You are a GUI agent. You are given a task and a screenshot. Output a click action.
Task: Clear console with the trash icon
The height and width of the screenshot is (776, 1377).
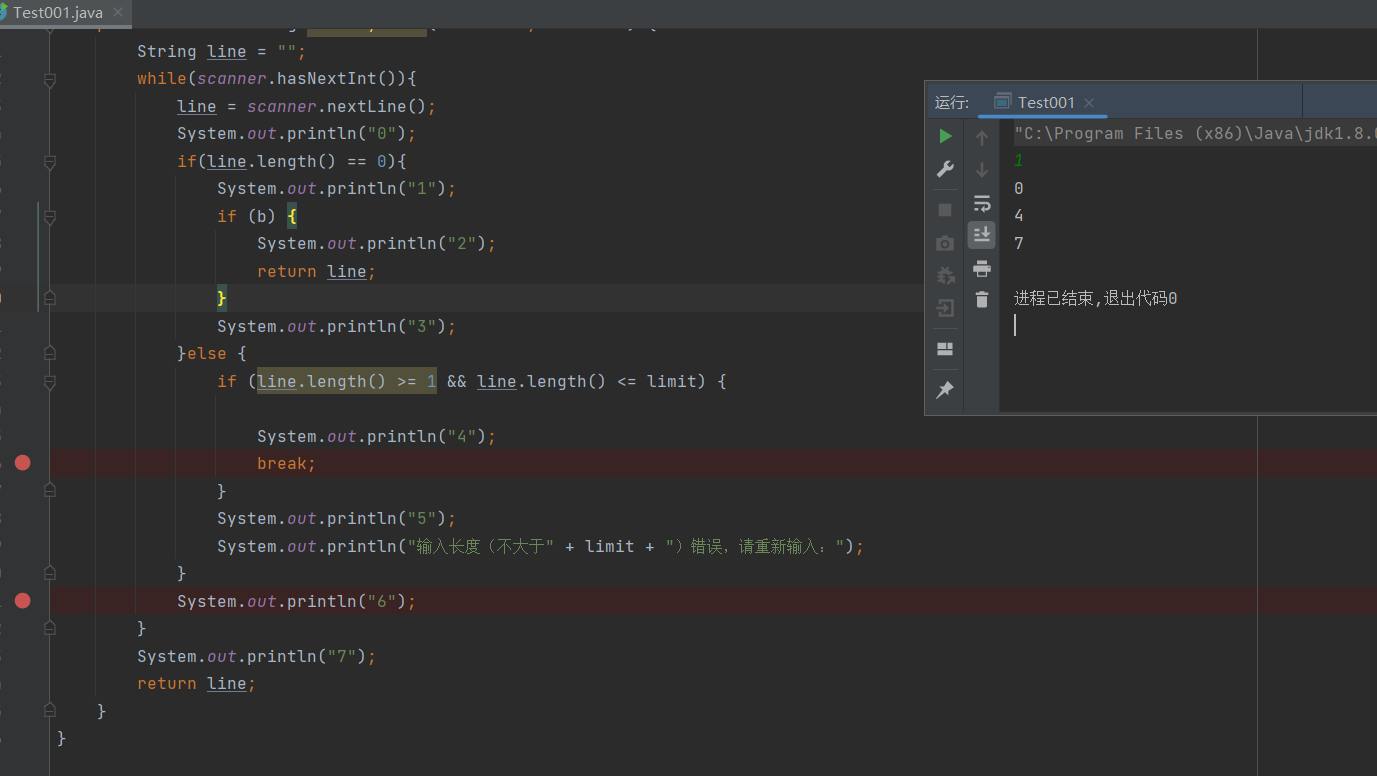pyautogui.click(x=982, y=299)
